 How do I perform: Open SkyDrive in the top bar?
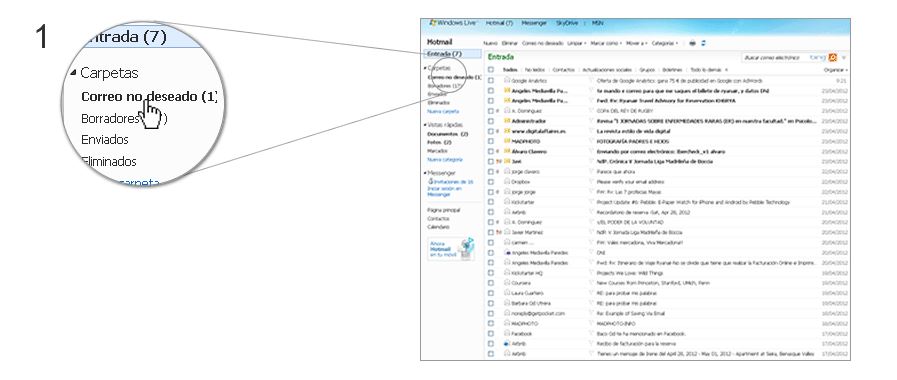point(567,23)
